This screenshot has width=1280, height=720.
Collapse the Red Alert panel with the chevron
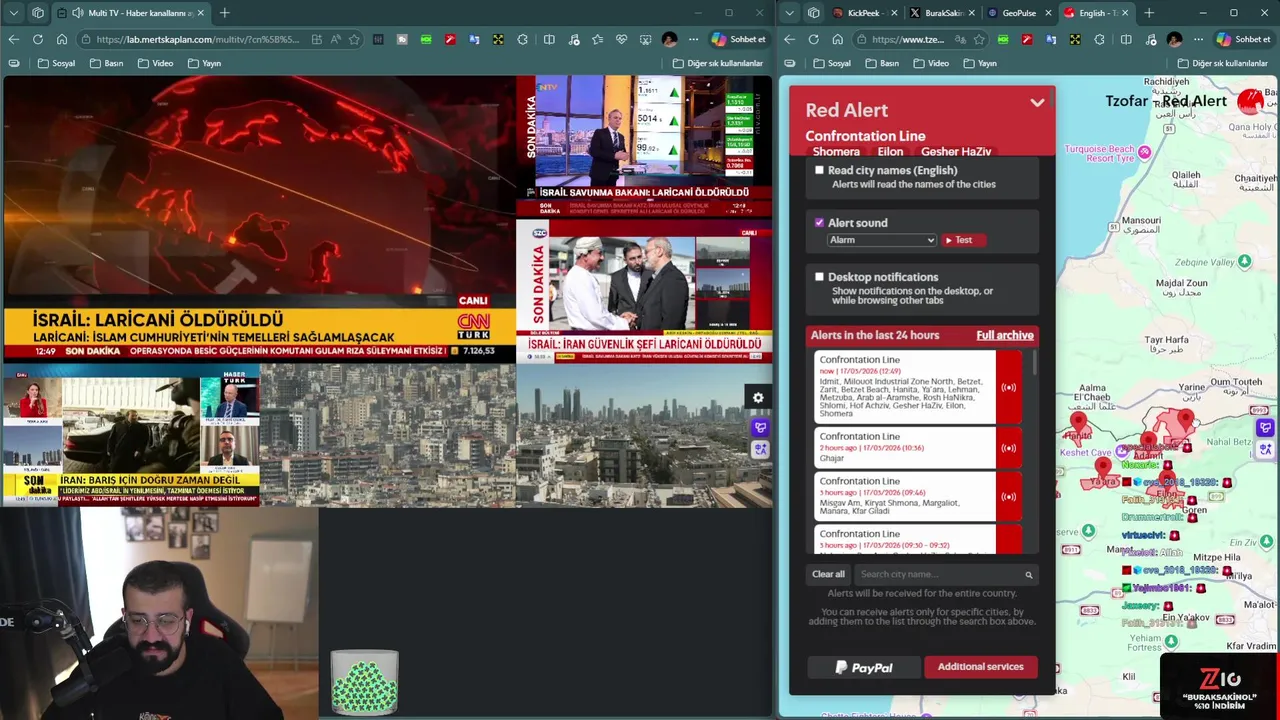pyautogui.click(x=1037, y=103)
